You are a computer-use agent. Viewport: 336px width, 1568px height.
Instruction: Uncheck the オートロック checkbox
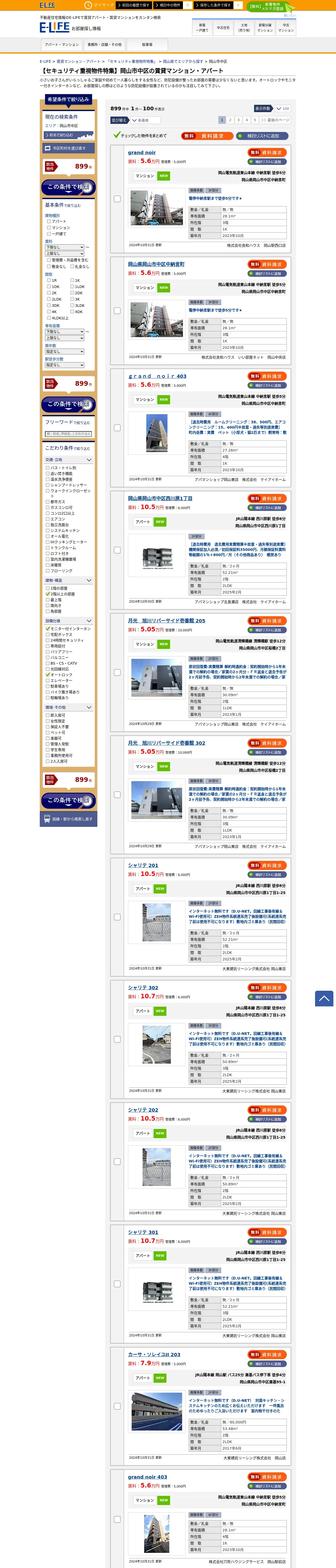tap(48, 675)
